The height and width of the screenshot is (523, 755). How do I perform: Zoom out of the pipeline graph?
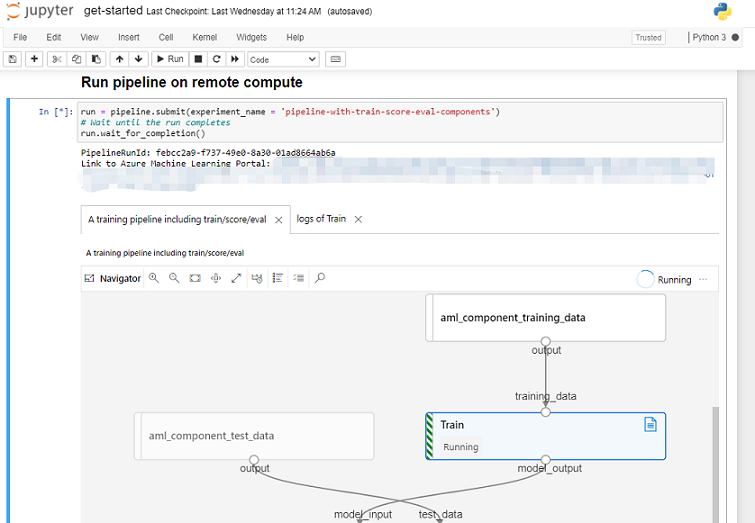[x=174, y=278]
